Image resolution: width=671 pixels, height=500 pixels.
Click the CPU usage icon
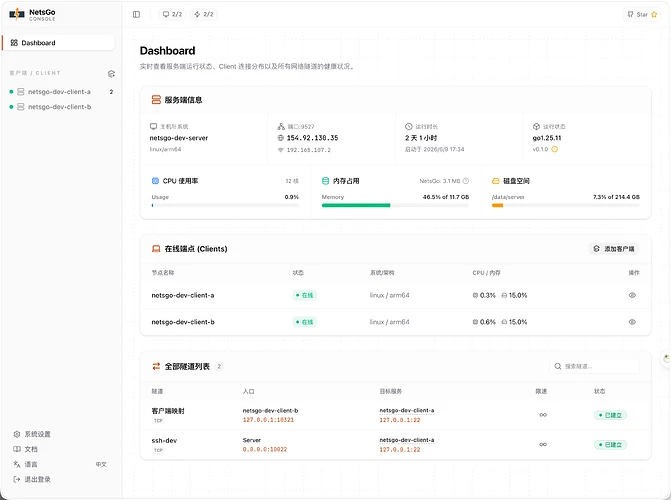pyautogui.click(x=155, y=181)
